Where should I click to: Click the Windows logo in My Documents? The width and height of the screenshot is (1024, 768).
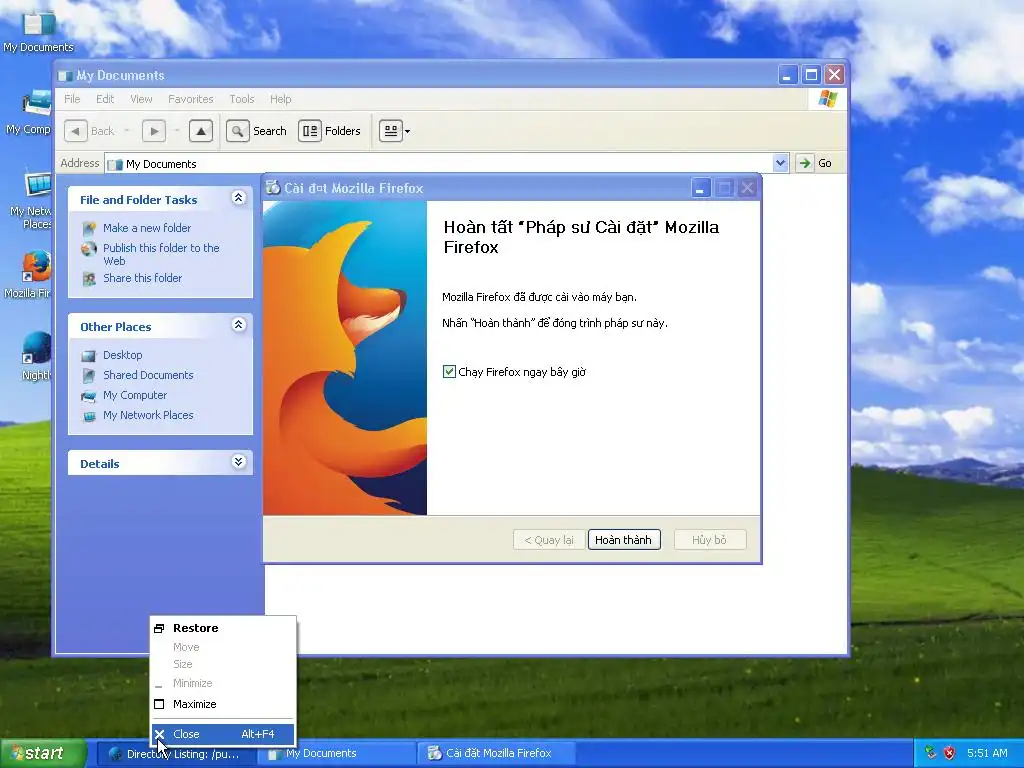click(828, 99)
